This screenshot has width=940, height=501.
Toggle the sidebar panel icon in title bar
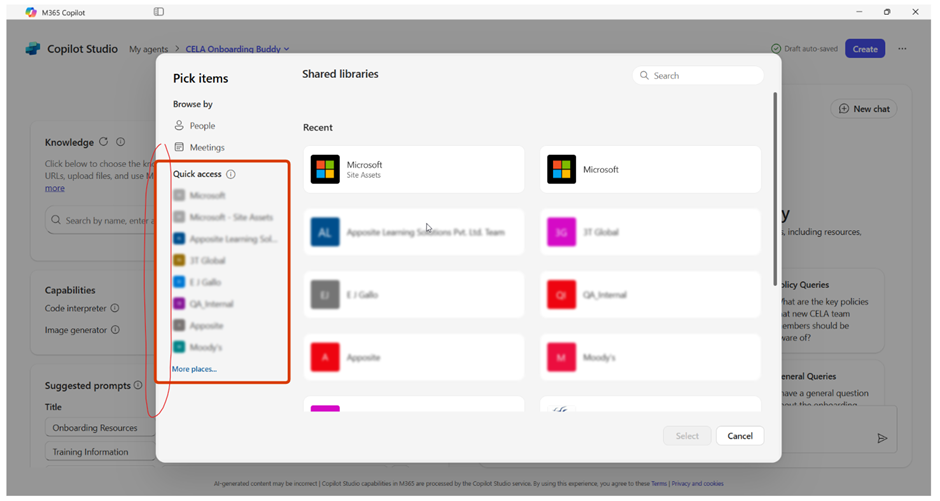159,11
